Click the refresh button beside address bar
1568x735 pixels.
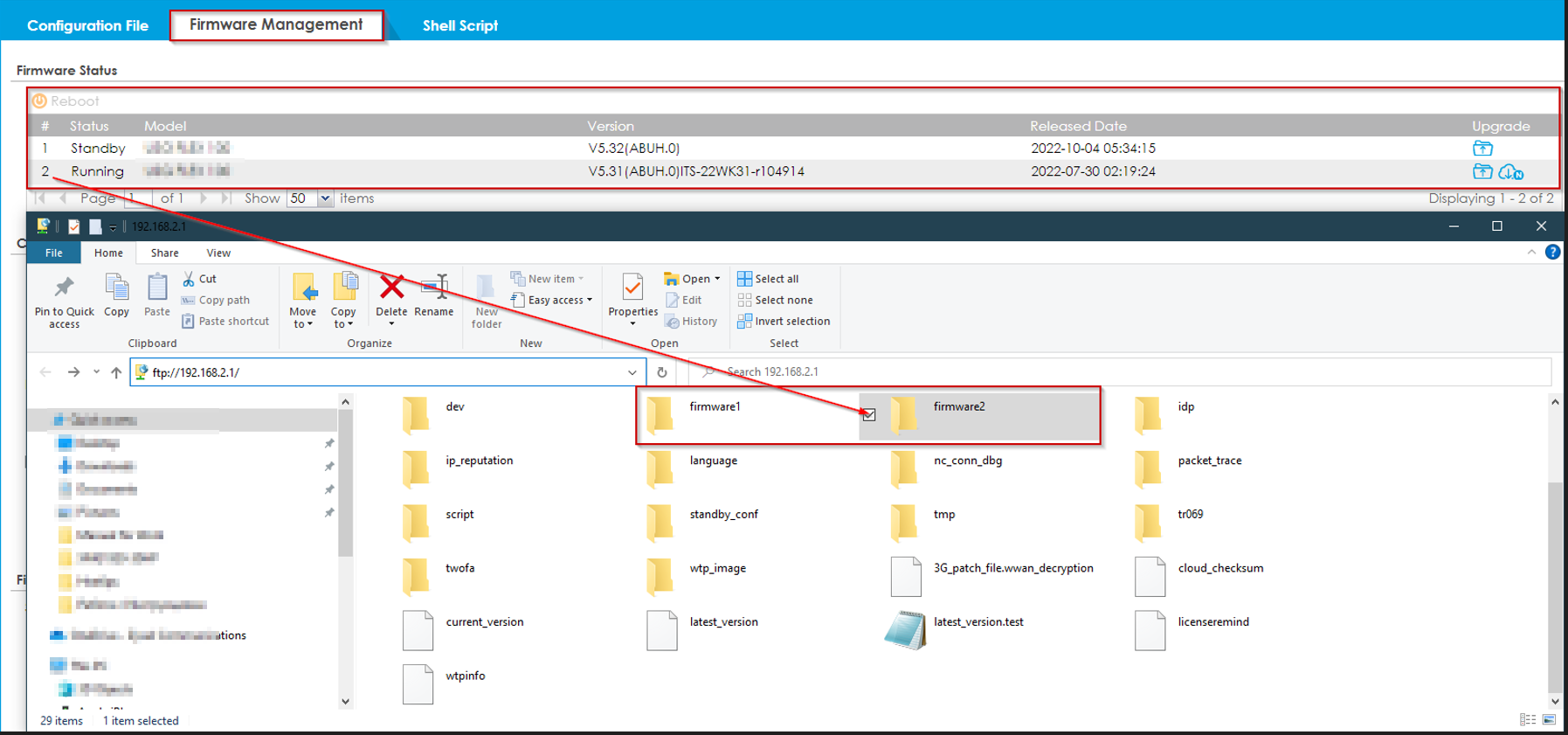(662, 372)
